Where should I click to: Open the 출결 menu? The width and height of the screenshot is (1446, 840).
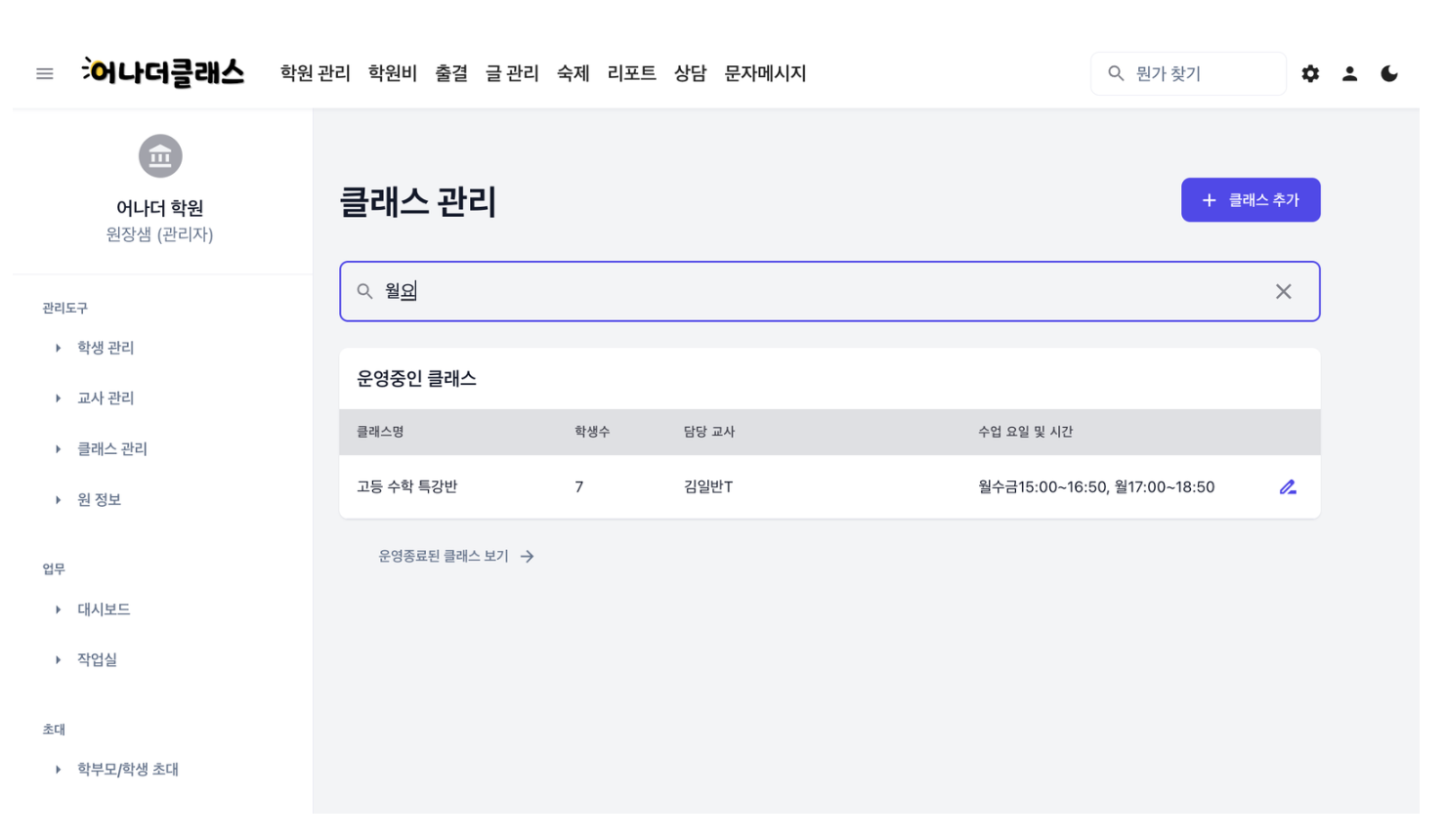(451, 73)
